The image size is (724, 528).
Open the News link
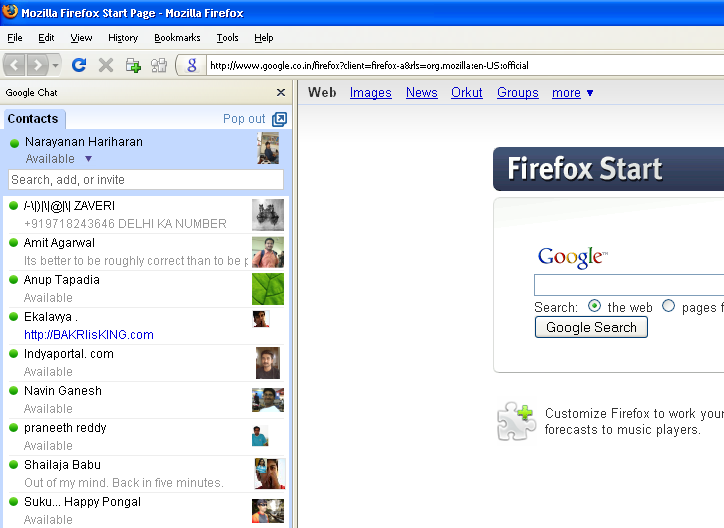pyautogui.click(x=422, y=93)
